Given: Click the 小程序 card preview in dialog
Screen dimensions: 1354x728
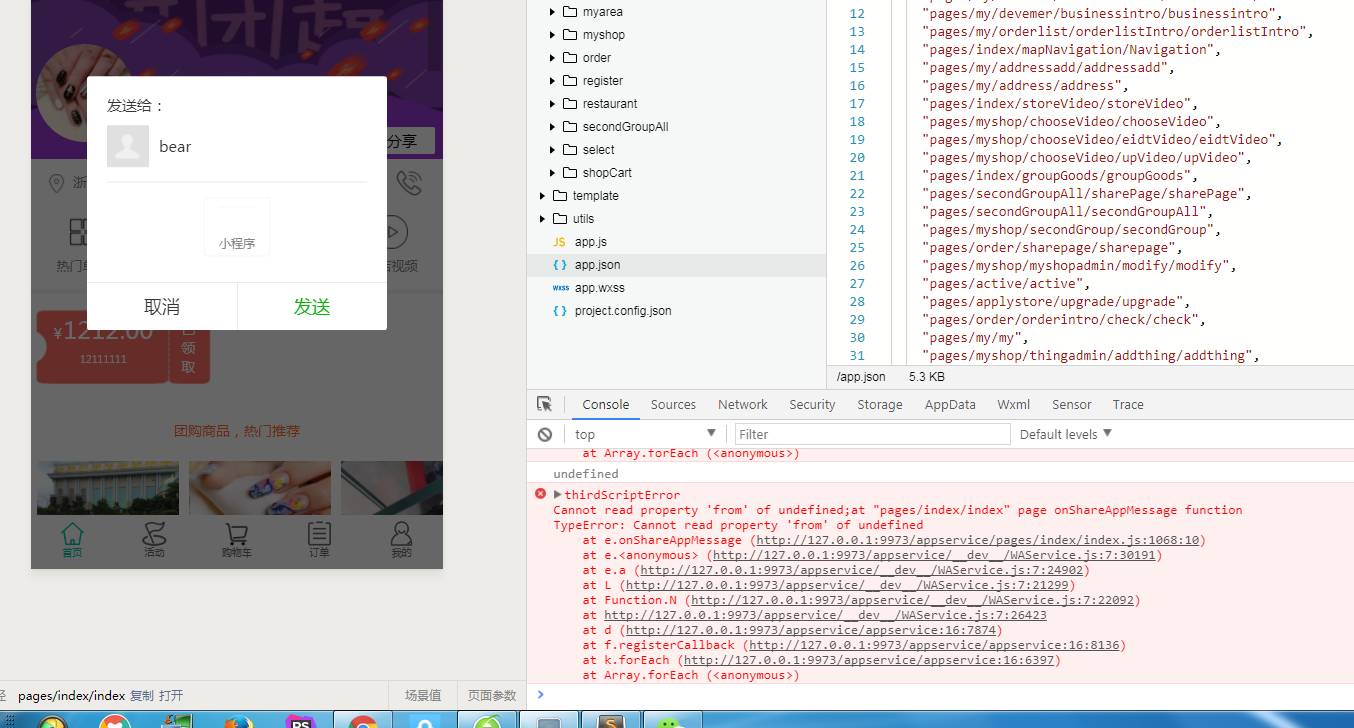Looking at the screenshot, I should [237, 226].
